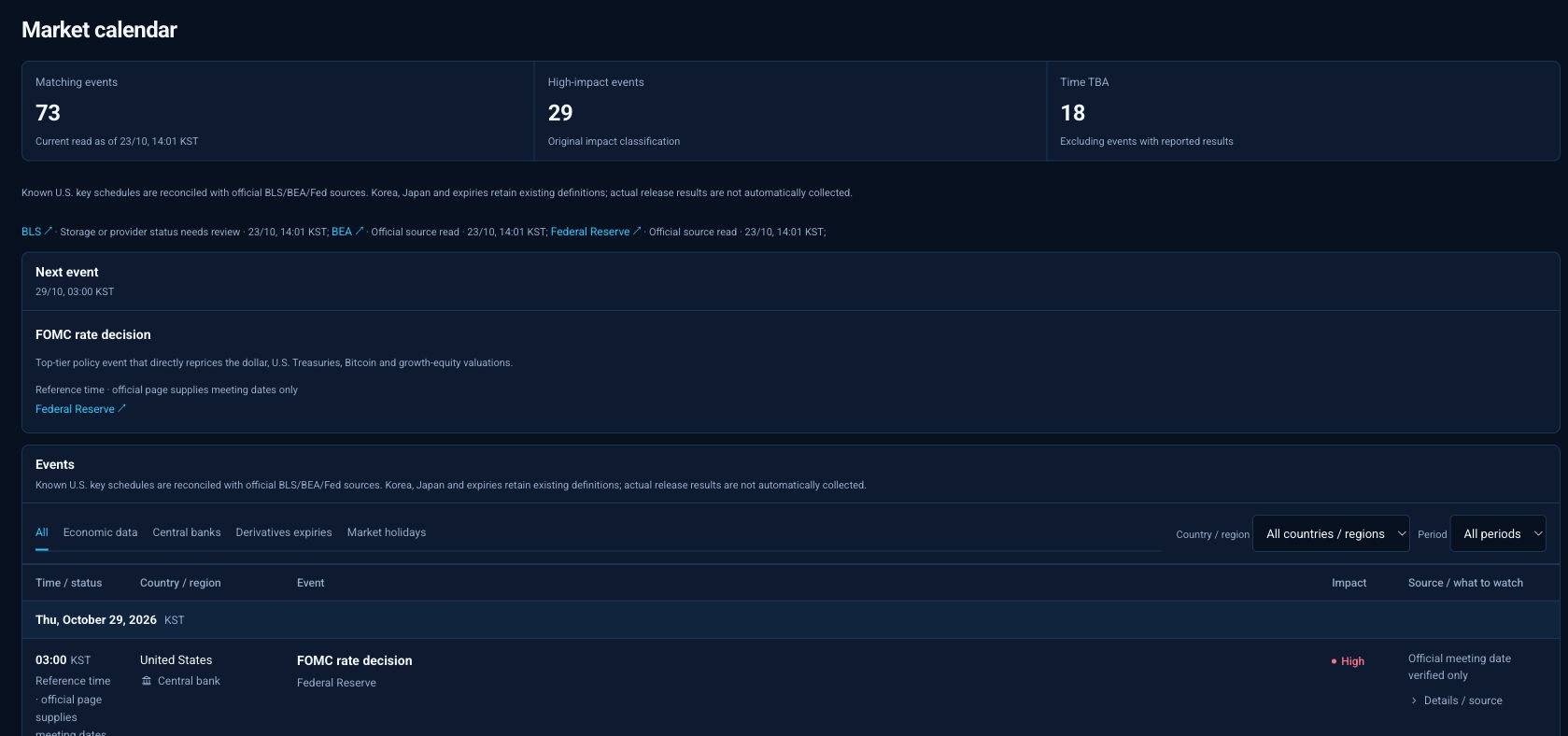Switch to Central banks tab
Image resolution: width=1568 pixels, height=736 pixels.
tap(187, 532)
